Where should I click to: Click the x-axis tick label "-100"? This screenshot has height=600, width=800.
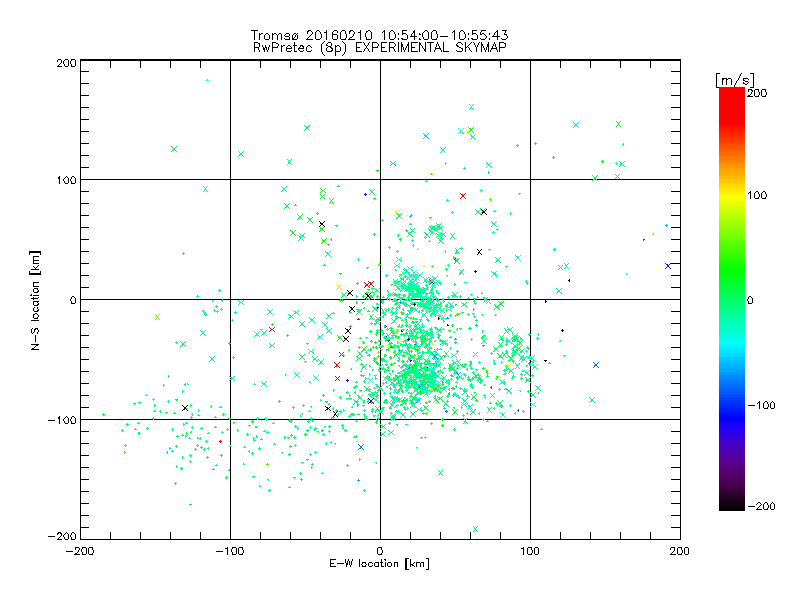pos(230,551)
